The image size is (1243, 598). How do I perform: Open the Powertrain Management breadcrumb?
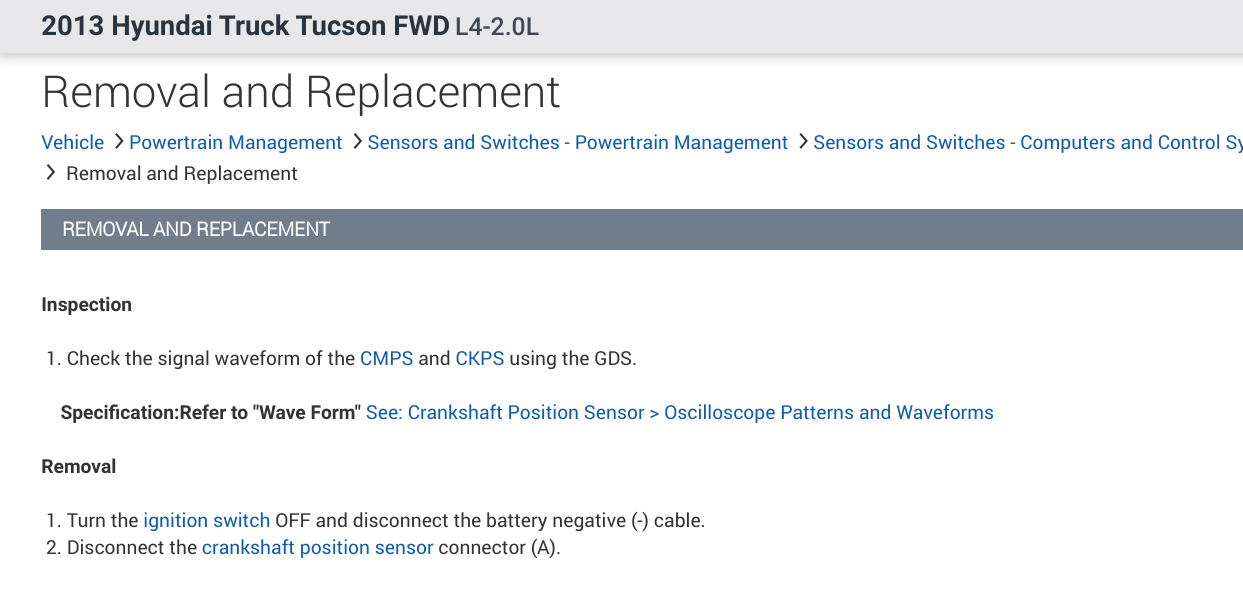coord(235,143)
